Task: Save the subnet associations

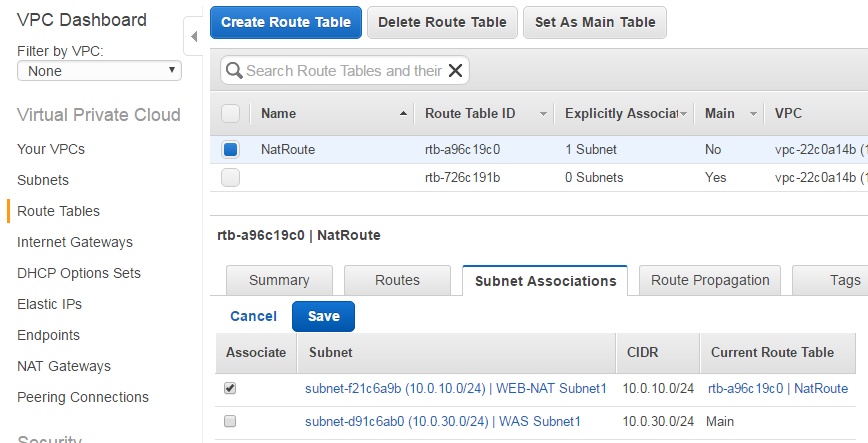Action: (x=323, y=316)
